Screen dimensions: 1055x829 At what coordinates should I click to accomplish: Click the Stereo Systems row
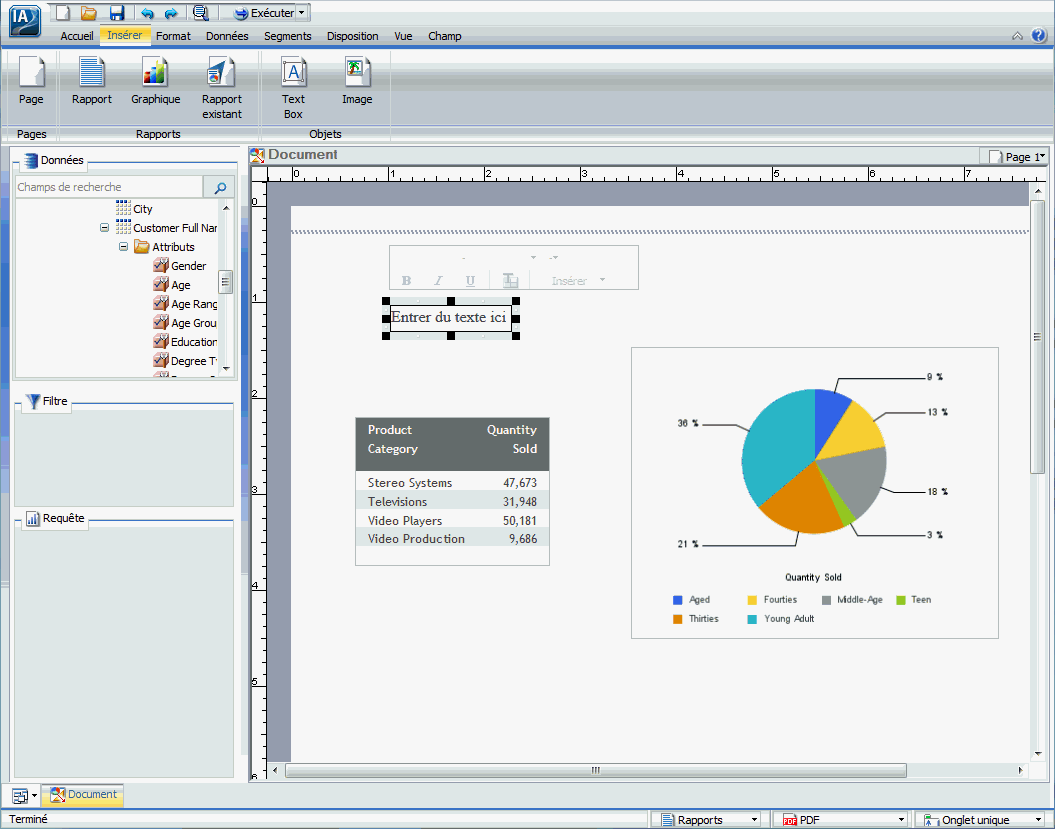[452, 482]
